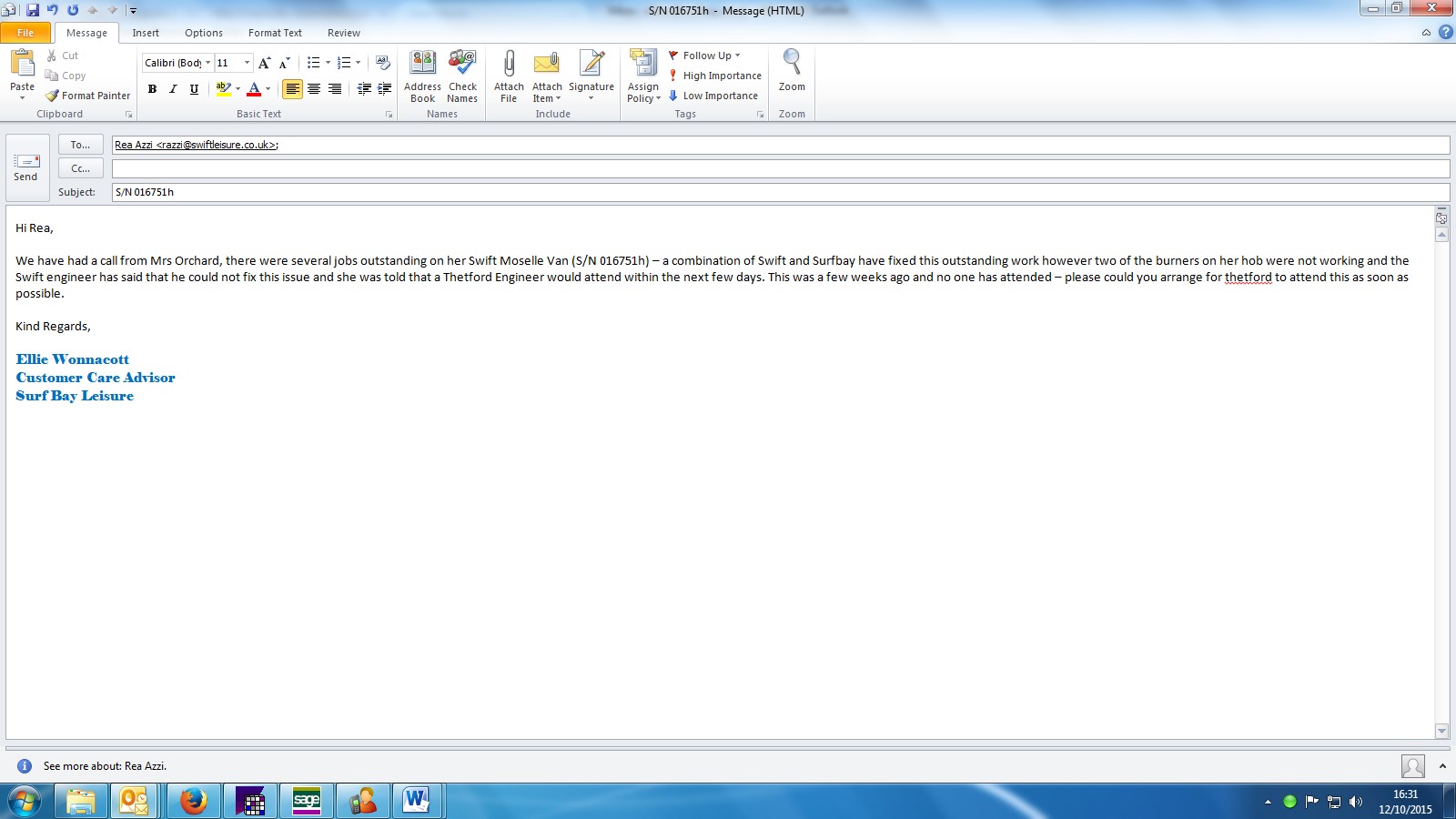This screenshot has width=1456, height=819.
Task: Switch to the Insert tab
Action: 146,33
